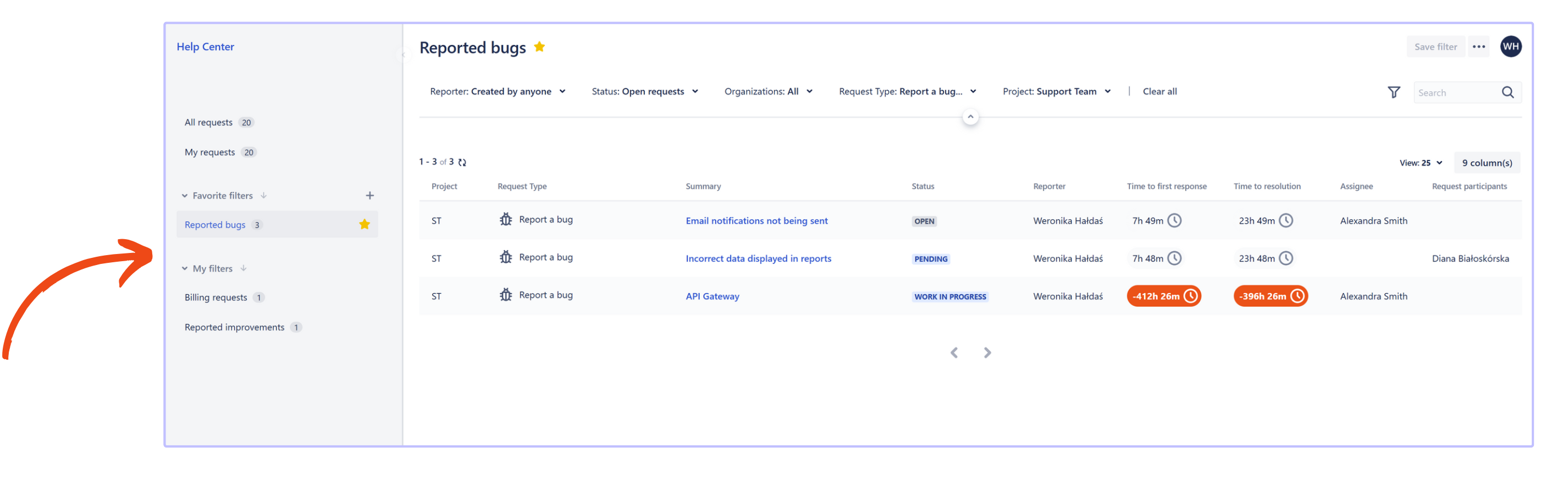Refresh the request list results
Image resolution: width=1568 pixels, height=480 pixels.
click(x=462, y=162)
